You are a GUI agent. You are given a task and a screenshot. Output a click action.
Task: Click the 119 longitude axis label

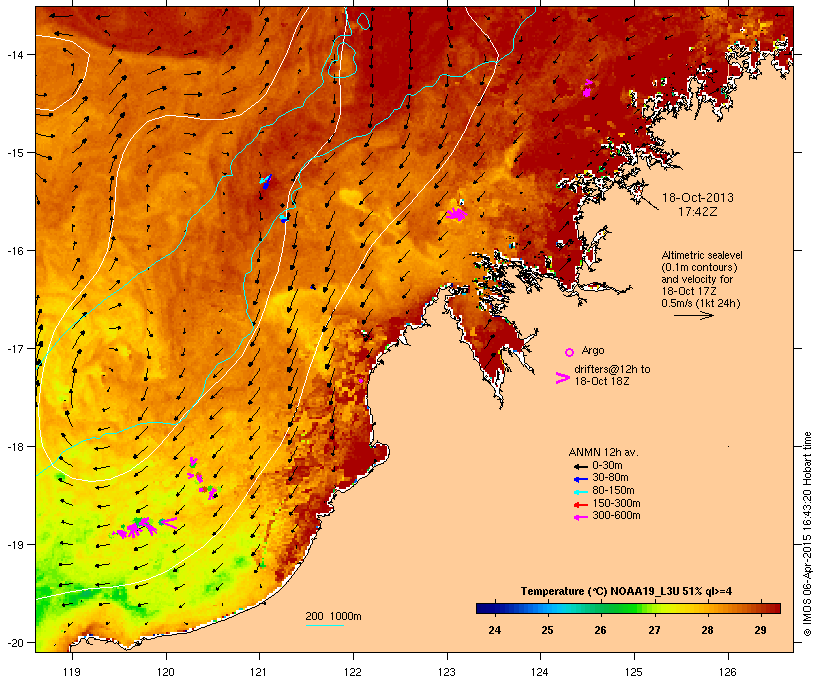(x=72, y=672)
